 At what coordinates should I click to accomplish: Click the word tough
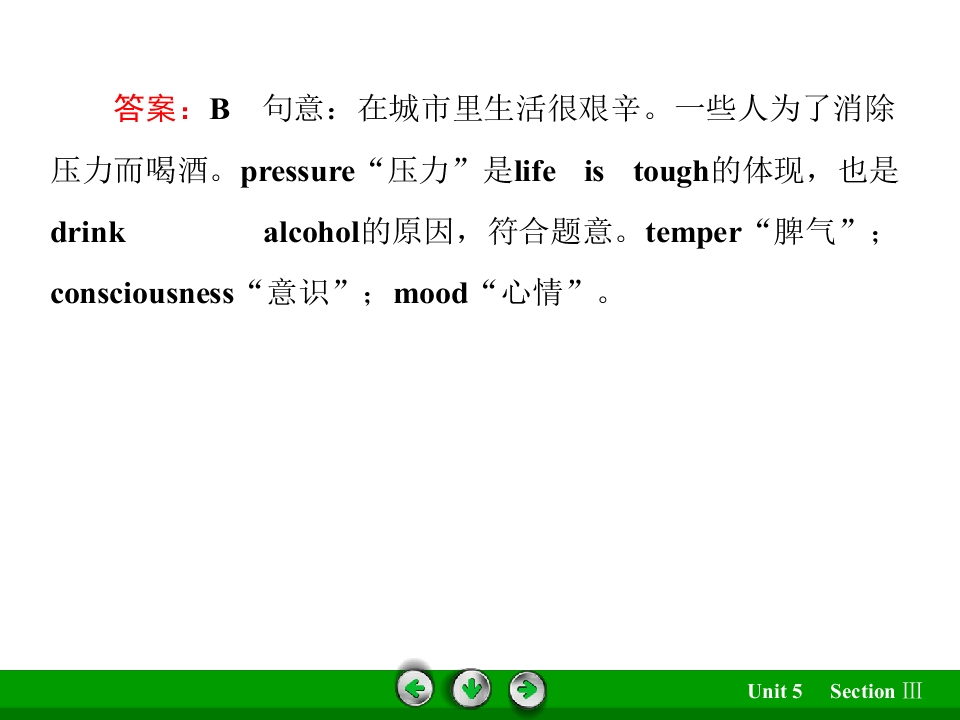click(x=671, y=172)
